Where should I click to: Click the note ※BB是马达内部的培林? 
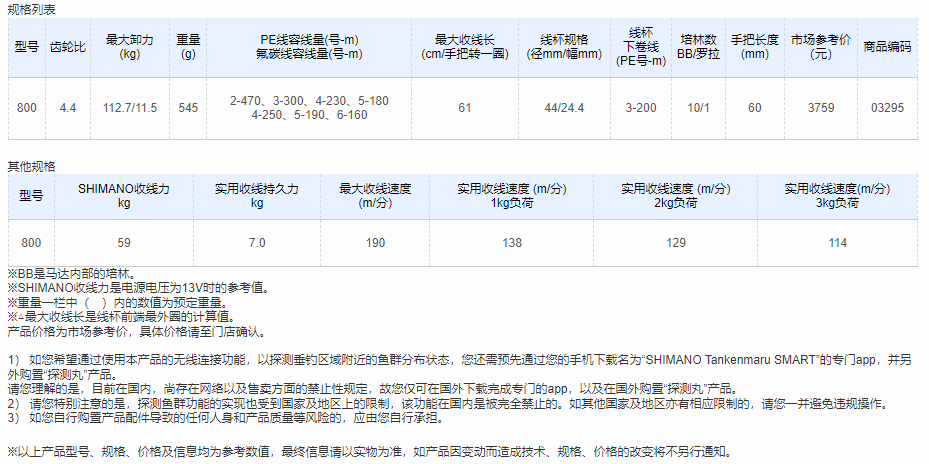[71, 274]
